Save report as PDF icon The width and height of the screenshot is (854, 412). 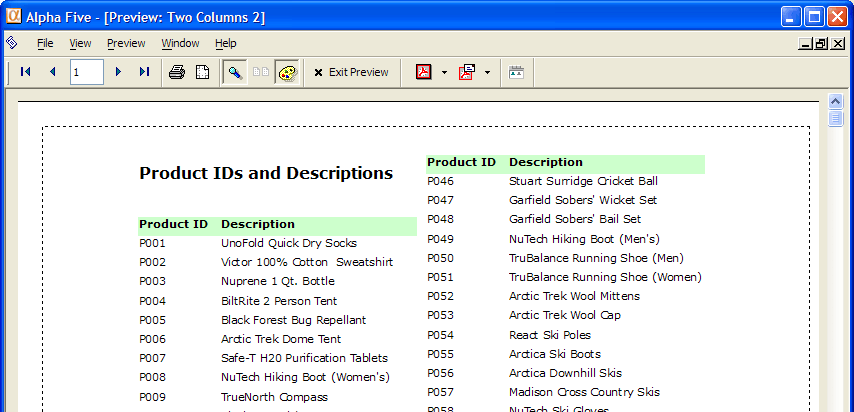(x=424, y=72)
